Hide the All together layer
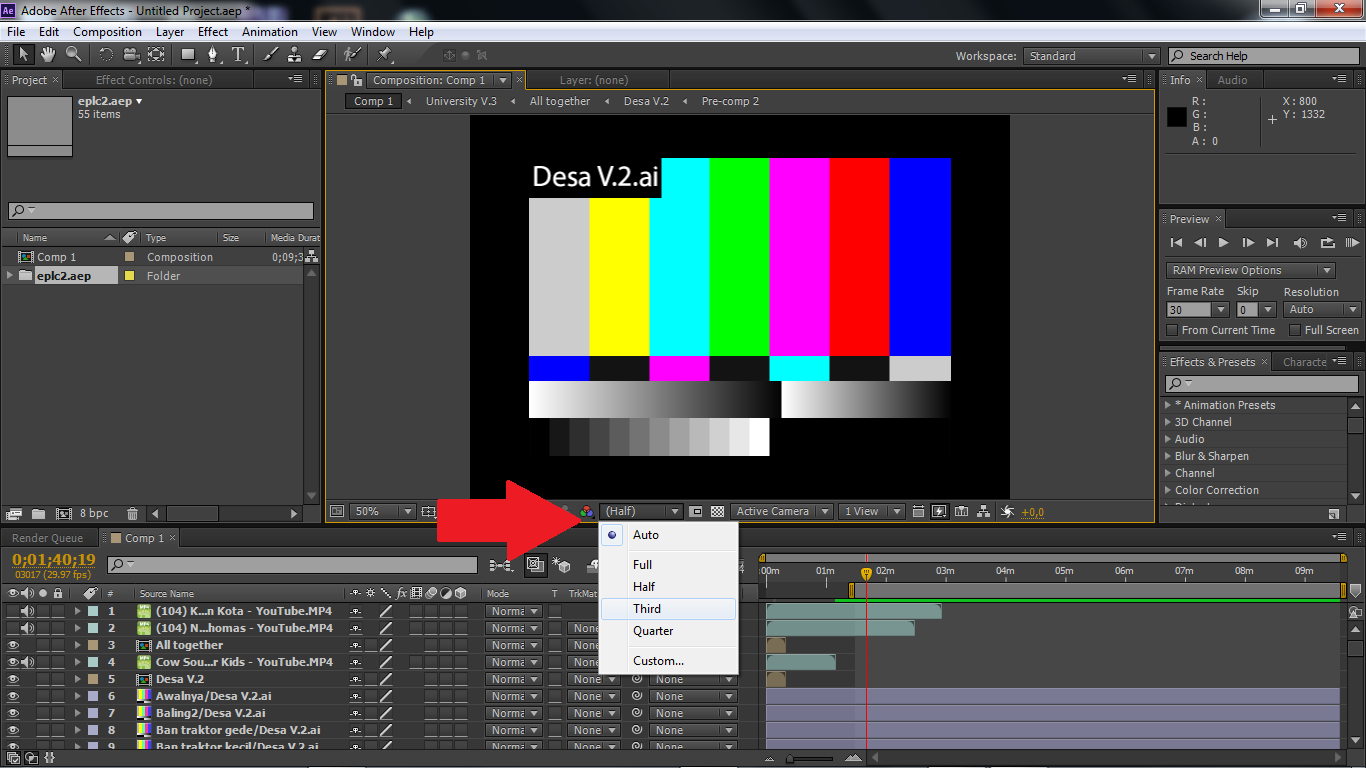Screen dimensions: 1366x768 click(13, 645)
